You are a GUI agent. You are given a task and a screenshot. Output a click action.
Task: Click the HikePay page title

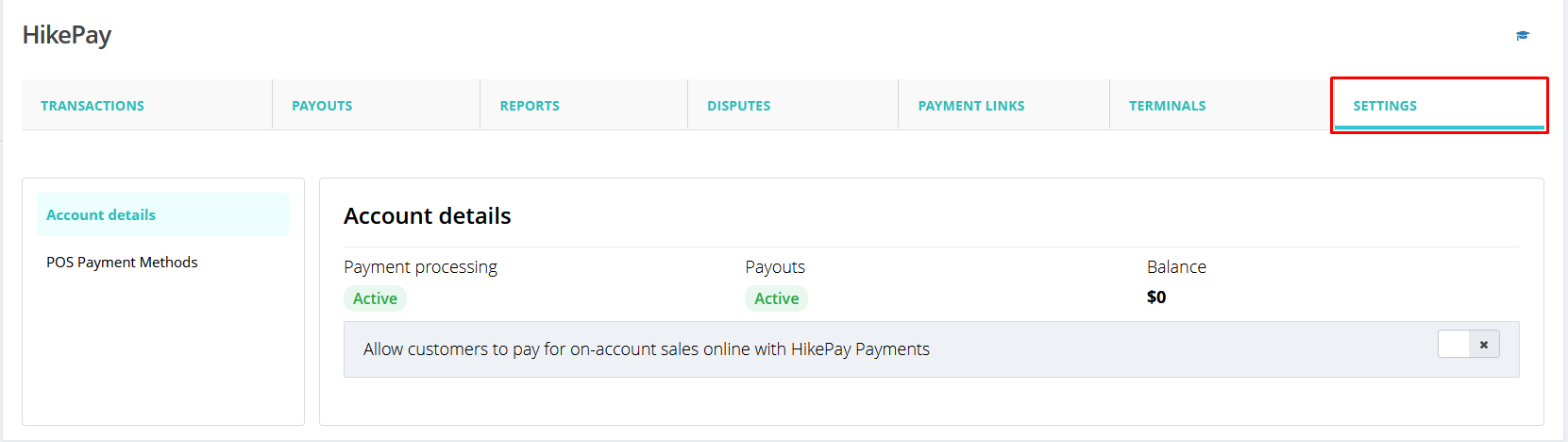coord(67,36)
